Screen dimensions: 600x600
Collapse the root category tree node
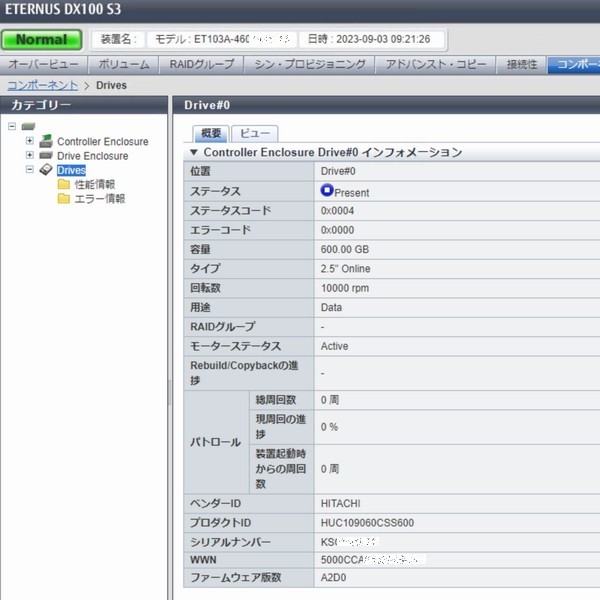[x=12, y=126]
